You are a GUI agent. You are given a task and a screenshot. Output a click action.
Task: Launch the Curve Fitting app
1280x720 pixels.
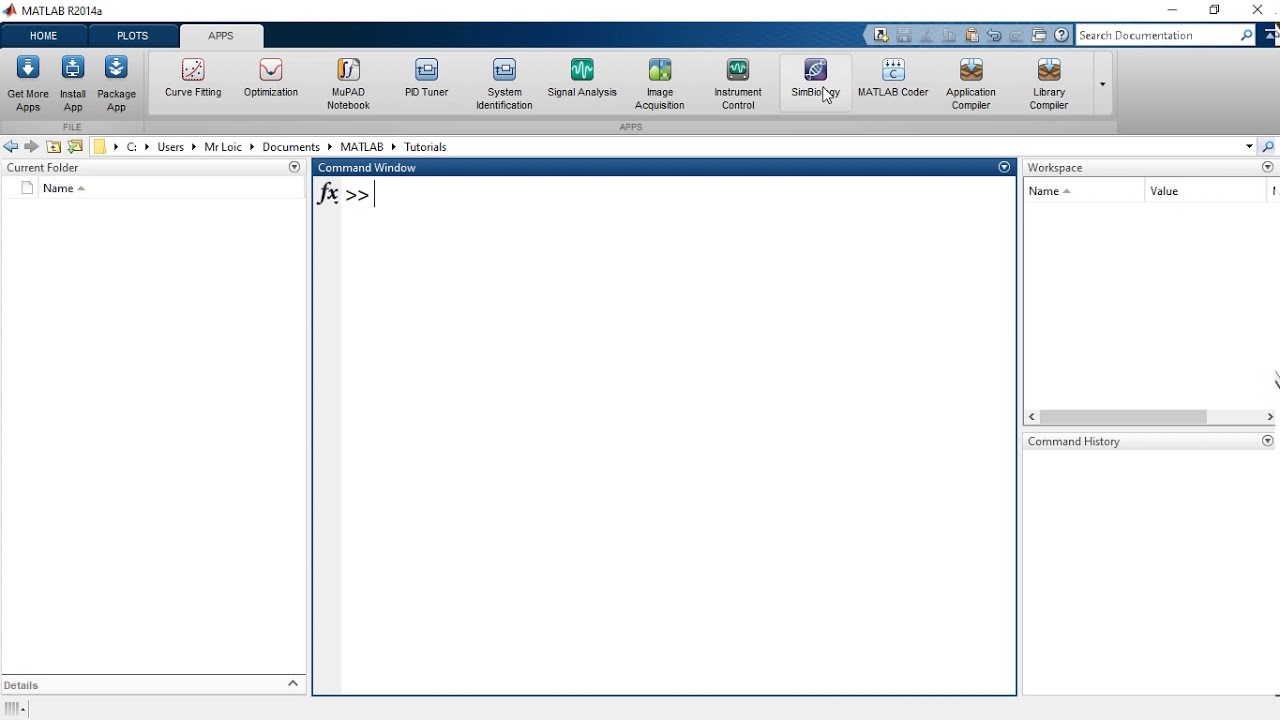[193, 78]
